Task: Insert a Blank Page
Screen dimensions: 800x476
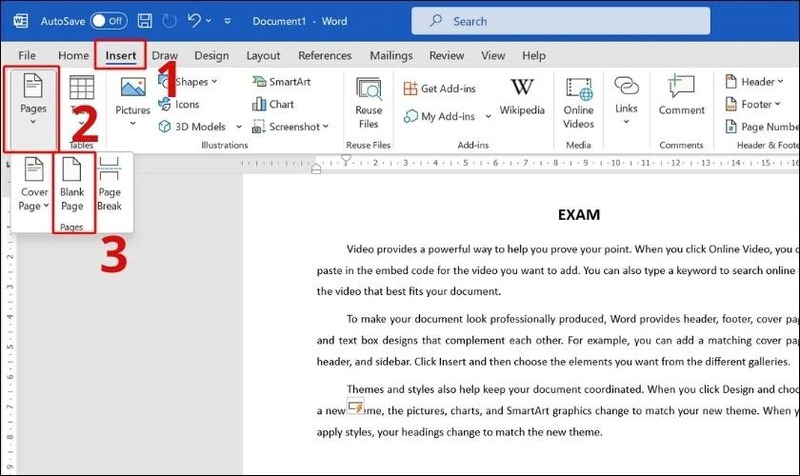Action: [72, 185]
